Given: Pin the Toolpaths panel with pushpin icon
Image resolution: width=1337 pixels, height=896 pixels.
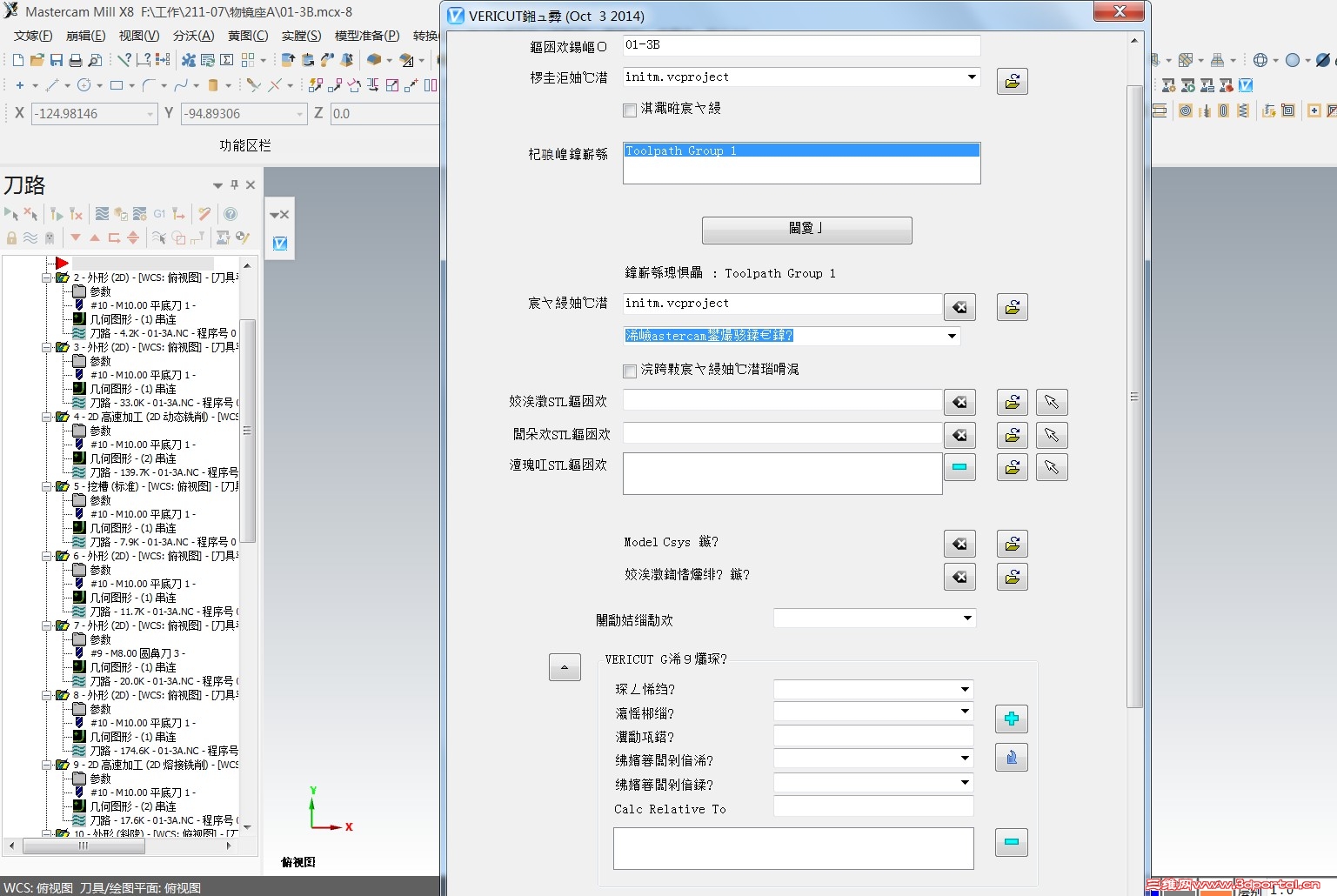Looking at the screenshot, I should pyautogui.click(x=234, y=184).
